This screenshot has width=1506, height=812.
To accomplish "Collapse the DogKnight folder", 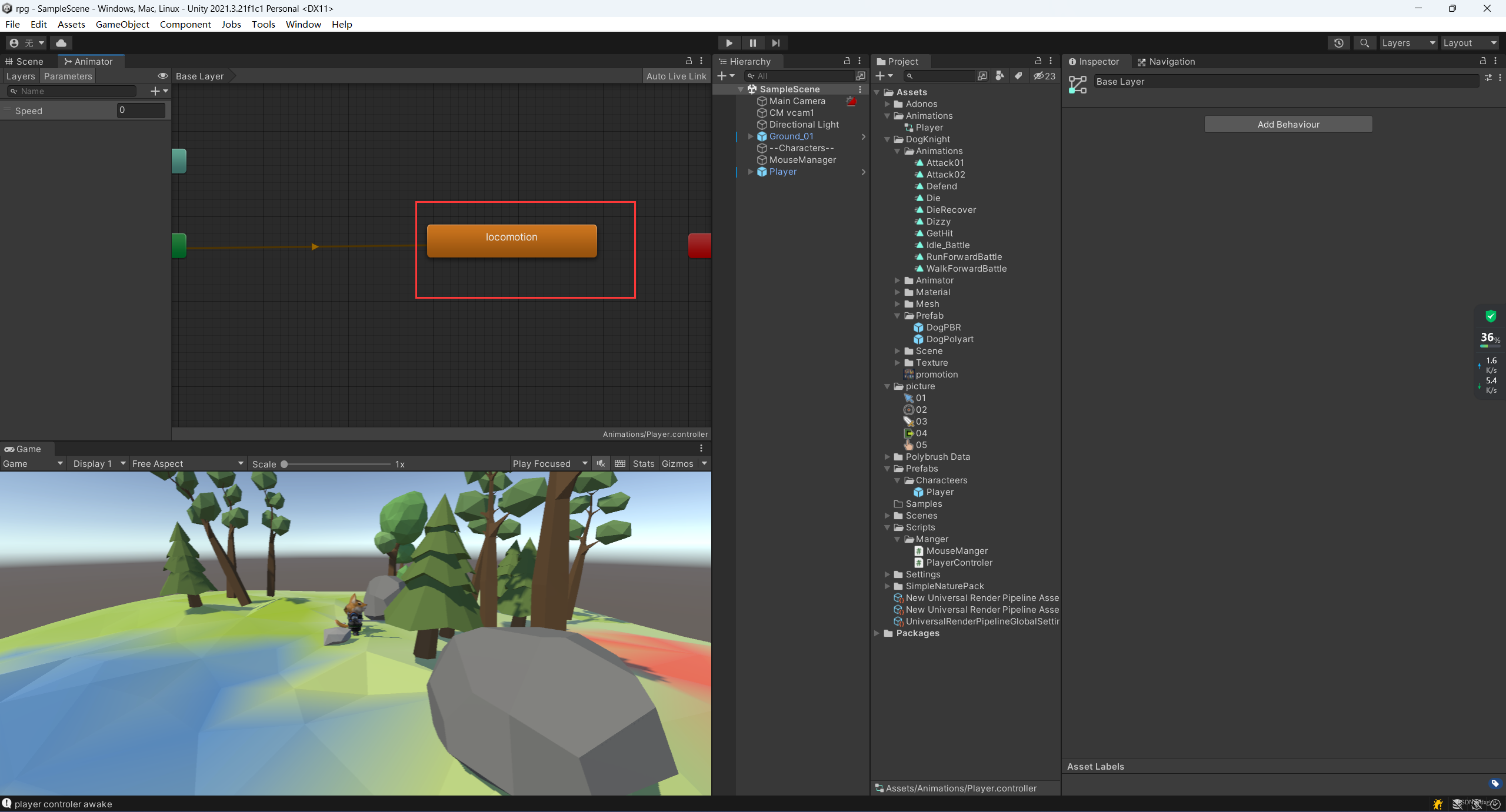I will point(887,139).
